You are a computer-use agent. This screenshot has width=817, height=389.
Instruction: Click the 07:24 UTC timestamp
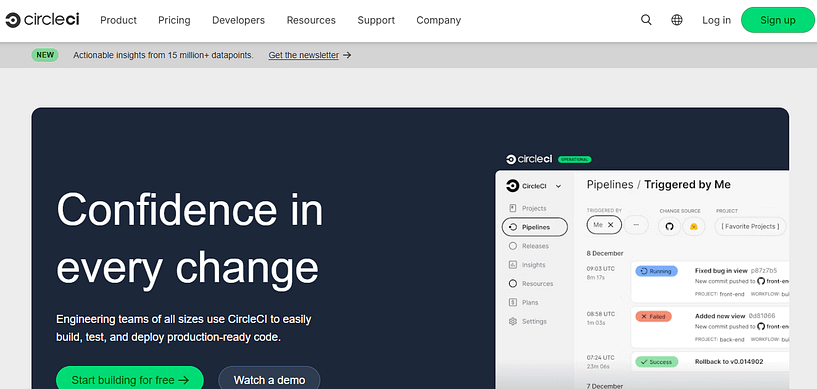click(601, 359)
